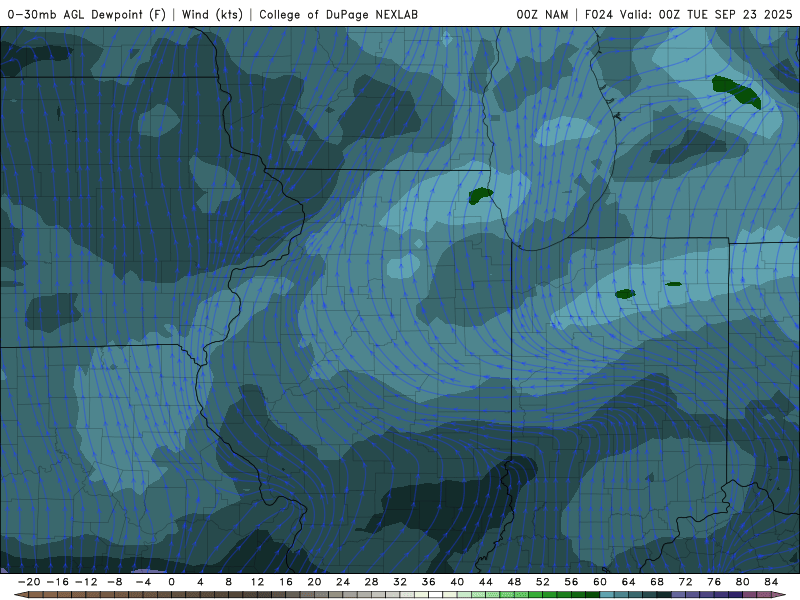Select the 84 color scale label

[771, 582]
